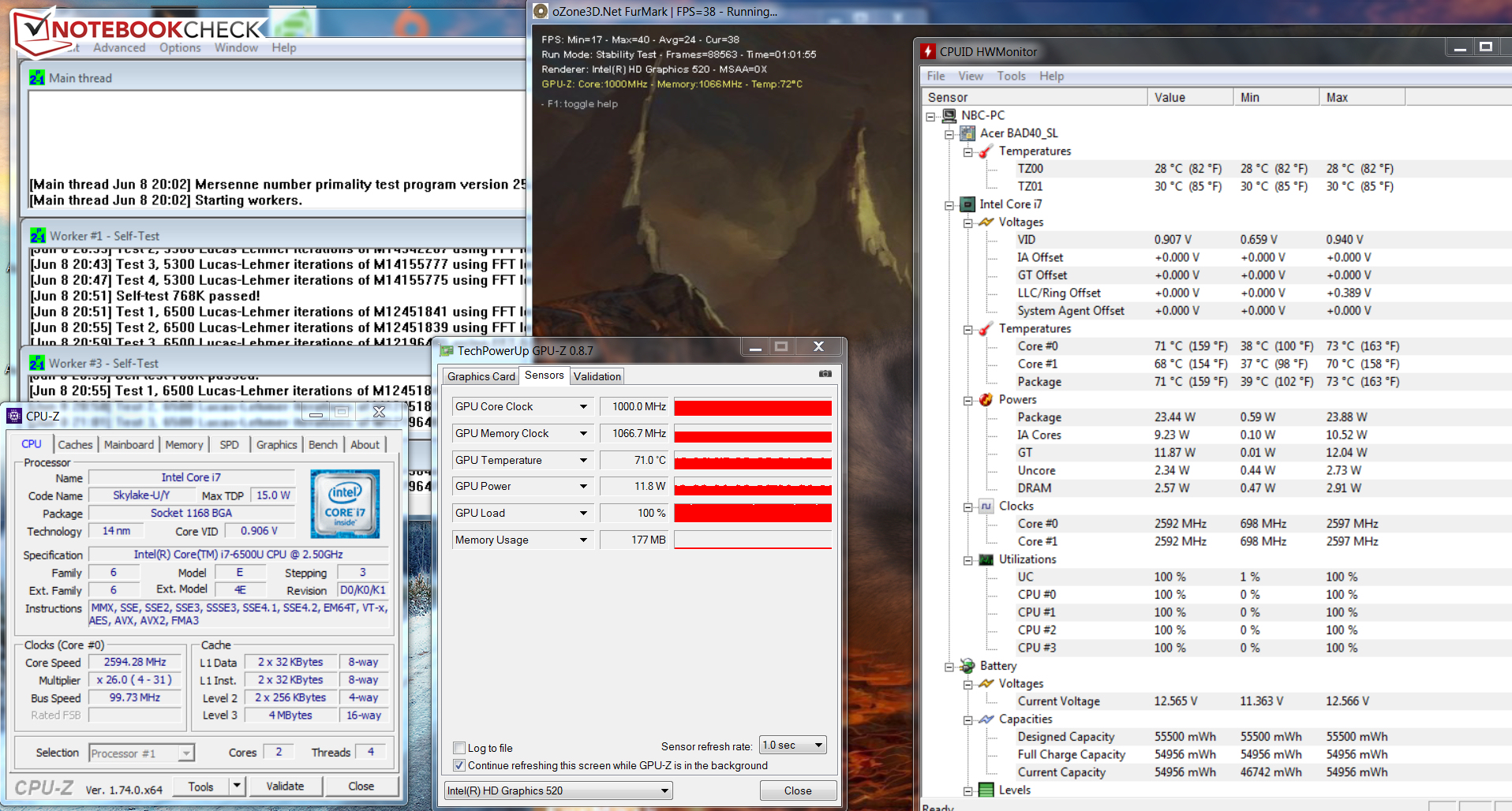Click the NBC-PC computer icon in HWMonitor
The width and height of the screenshot is (1512, 811).
[x=949, y=115]
